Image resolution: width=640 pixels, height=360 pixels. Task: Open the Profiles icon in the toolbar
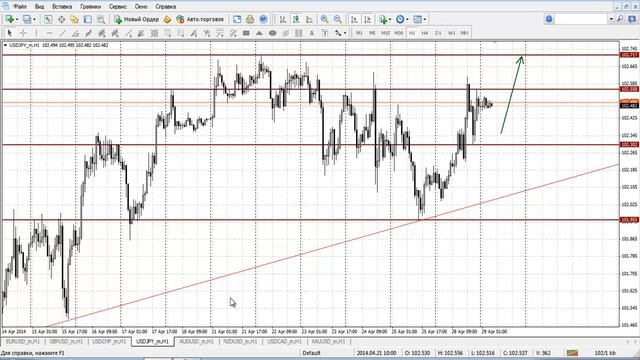tap(27, 19)
